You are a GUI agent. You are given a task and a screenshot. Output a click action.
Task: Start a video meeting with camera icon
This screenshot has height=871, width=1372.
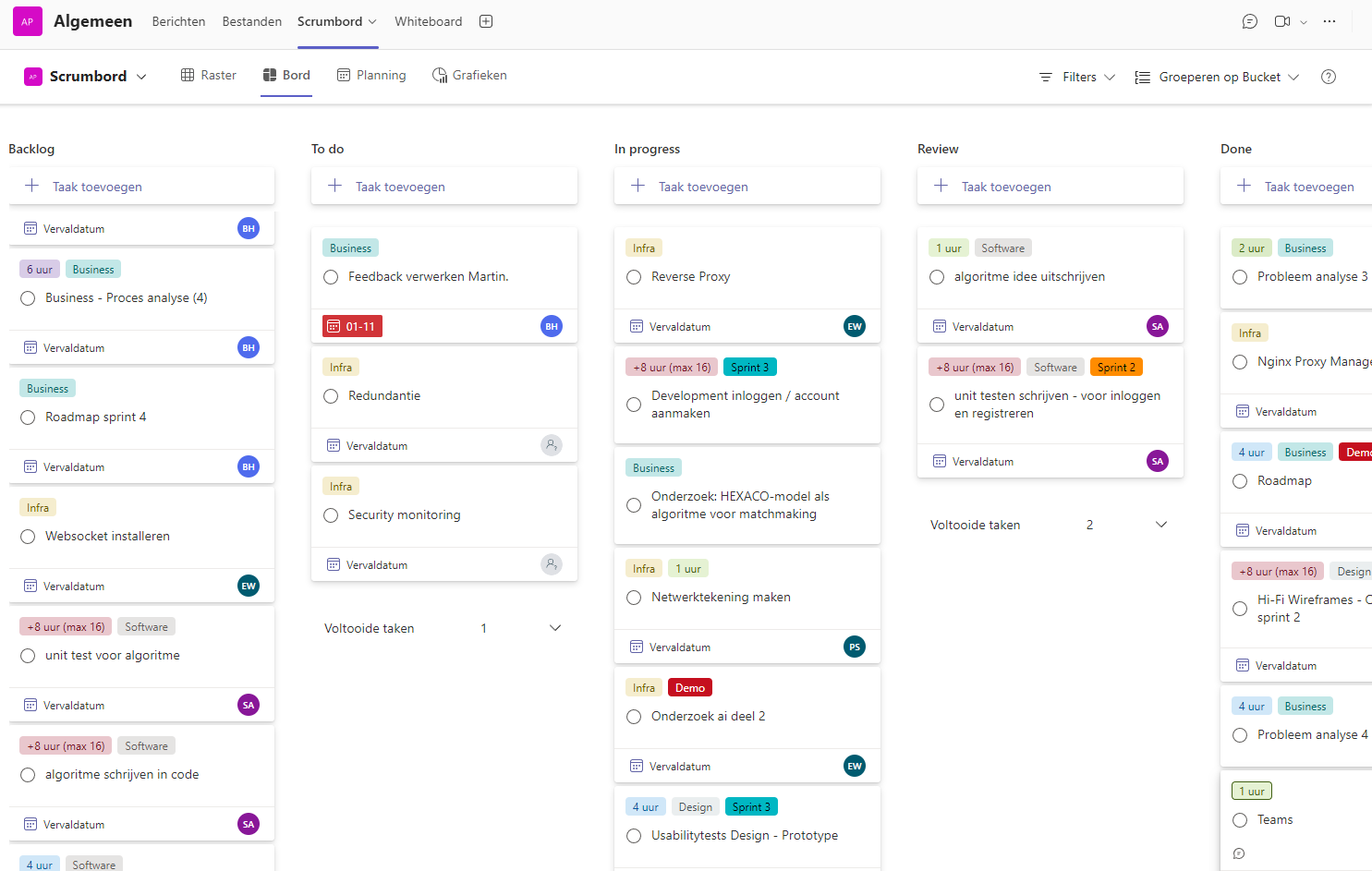[x=1282, y=21]
